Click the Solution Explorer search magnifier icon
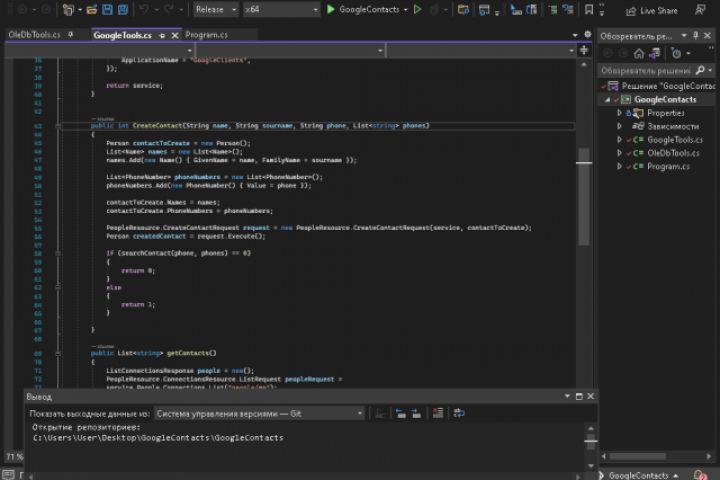This screenshot has height=480, width=720. (x=700, y=70)
